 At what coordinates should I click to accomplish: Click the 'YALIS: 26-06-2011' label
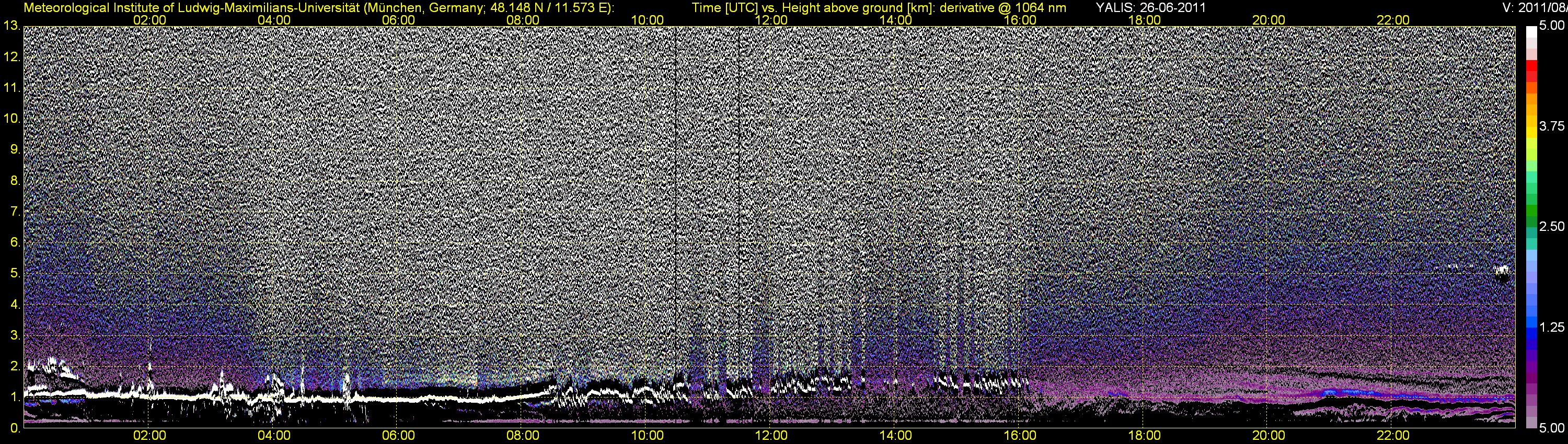1150,8
